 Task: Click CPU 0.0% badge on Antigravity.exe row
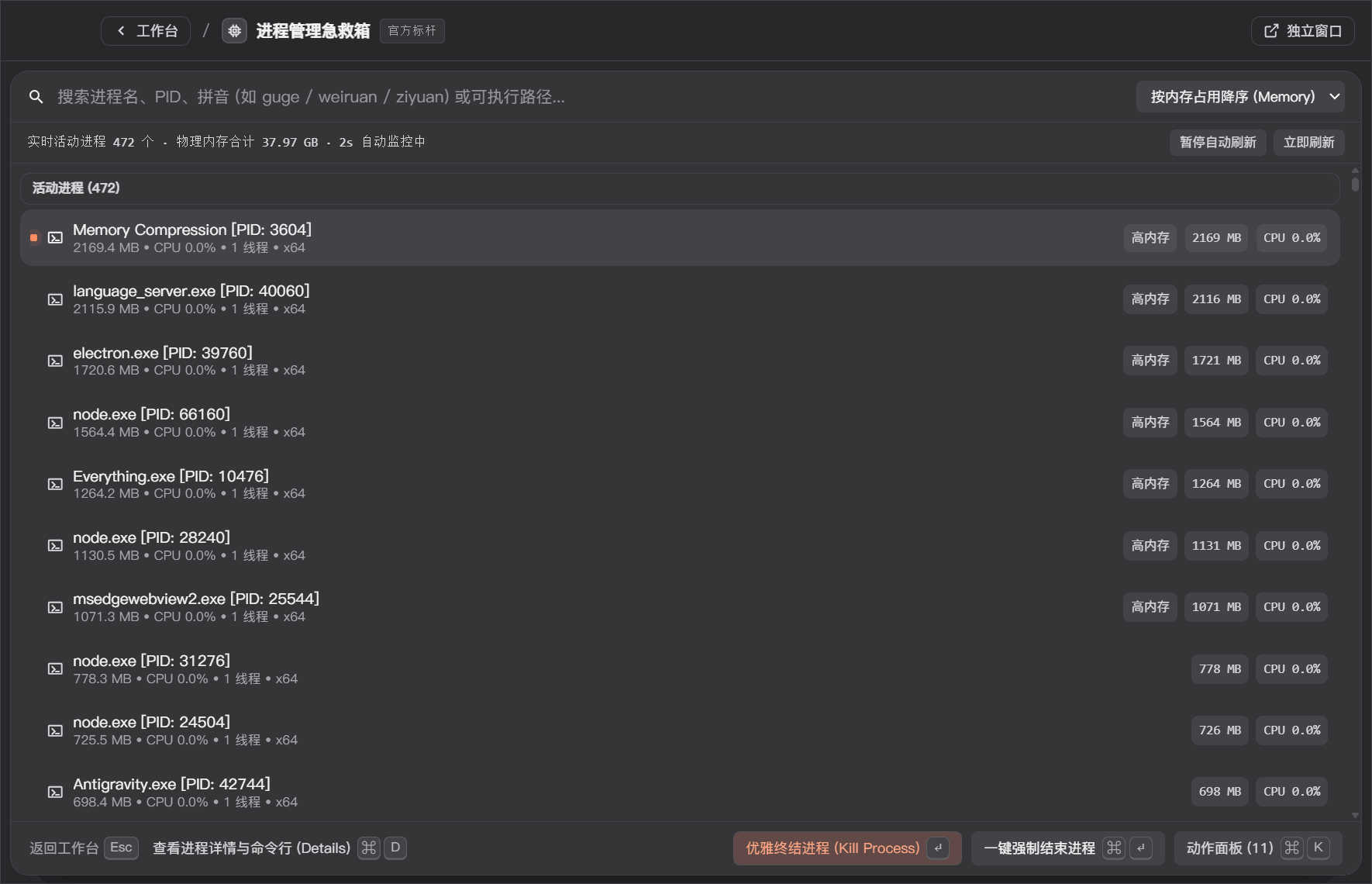coord(1291,792)
